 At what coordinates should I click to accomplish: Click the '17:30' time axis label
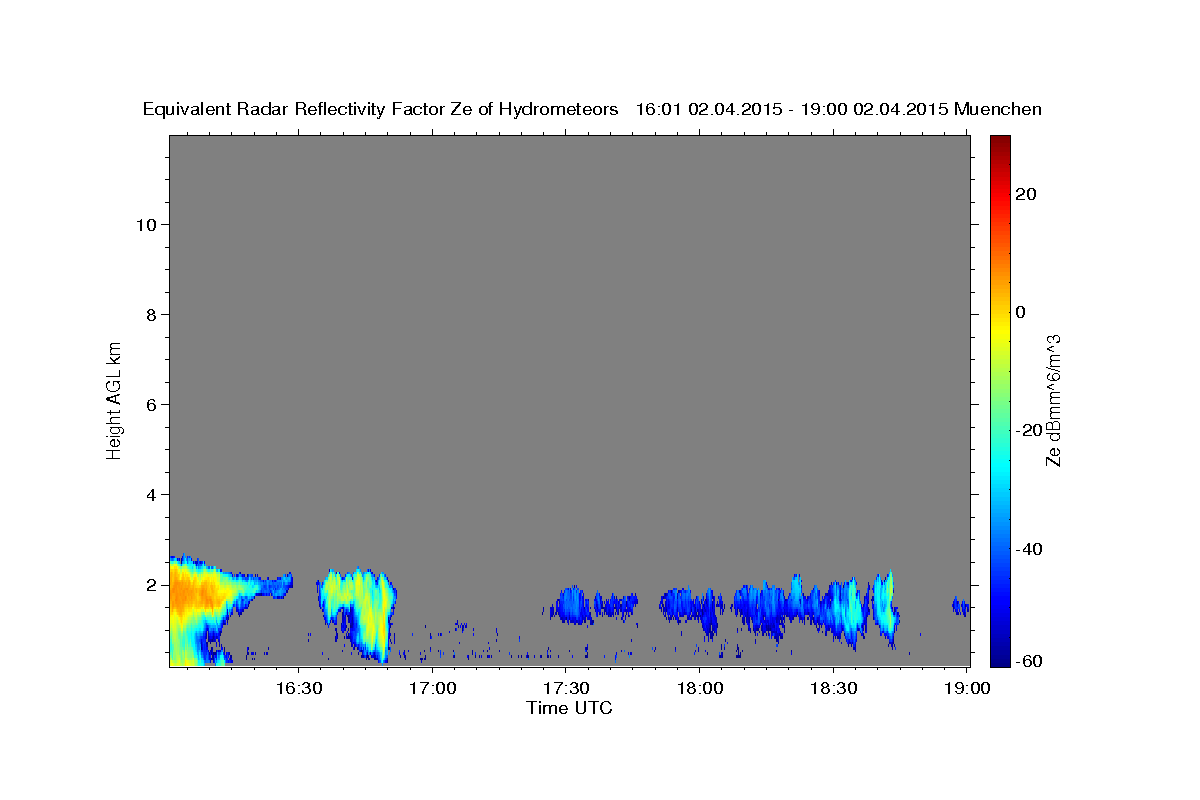click(x=566, y=688)
